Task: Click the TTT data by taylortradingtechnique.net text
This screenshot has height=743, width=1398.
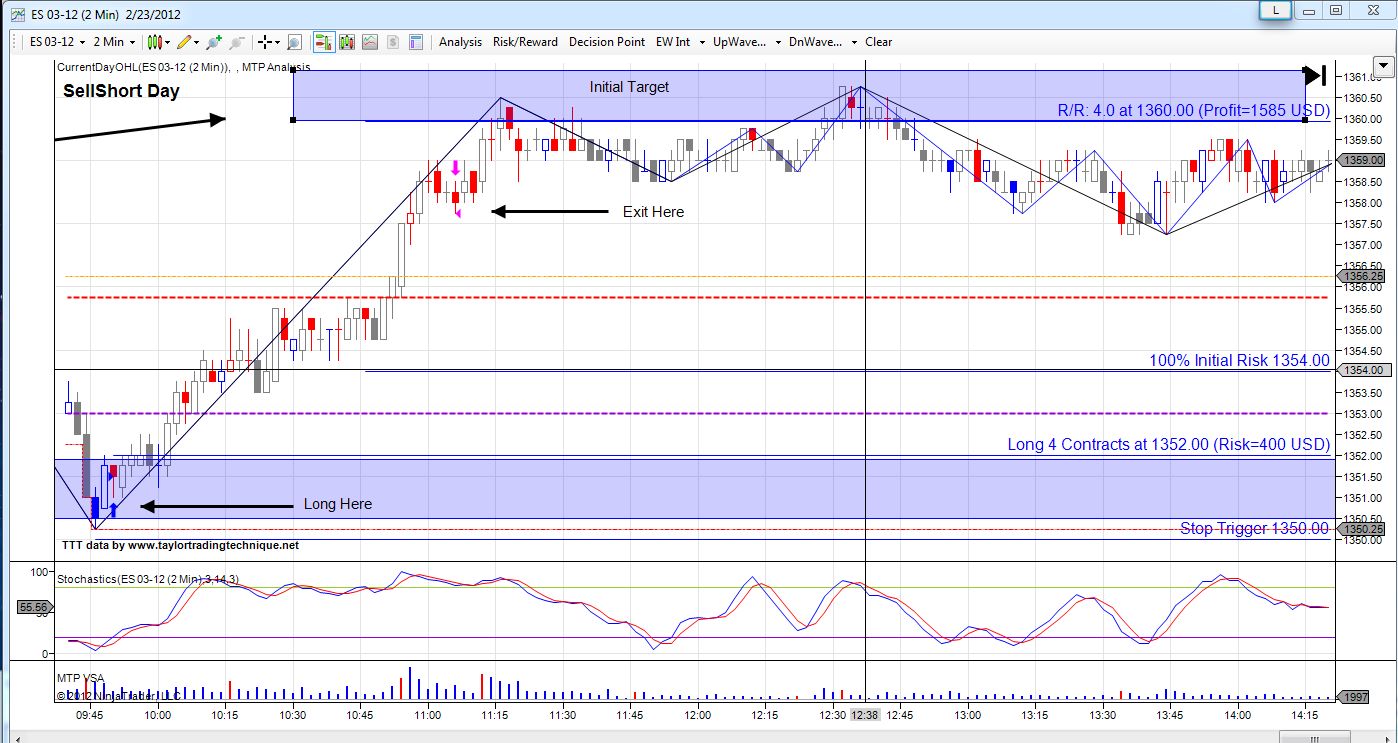Action: [180, 546]
